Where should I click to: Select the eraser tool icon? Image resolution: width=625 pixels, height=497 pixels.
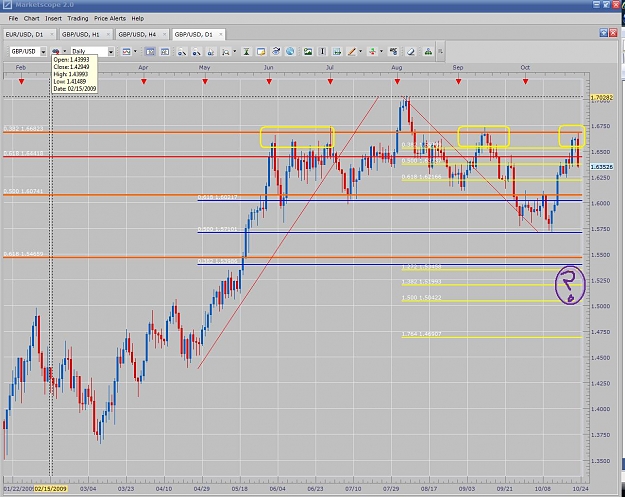(411, 51)
